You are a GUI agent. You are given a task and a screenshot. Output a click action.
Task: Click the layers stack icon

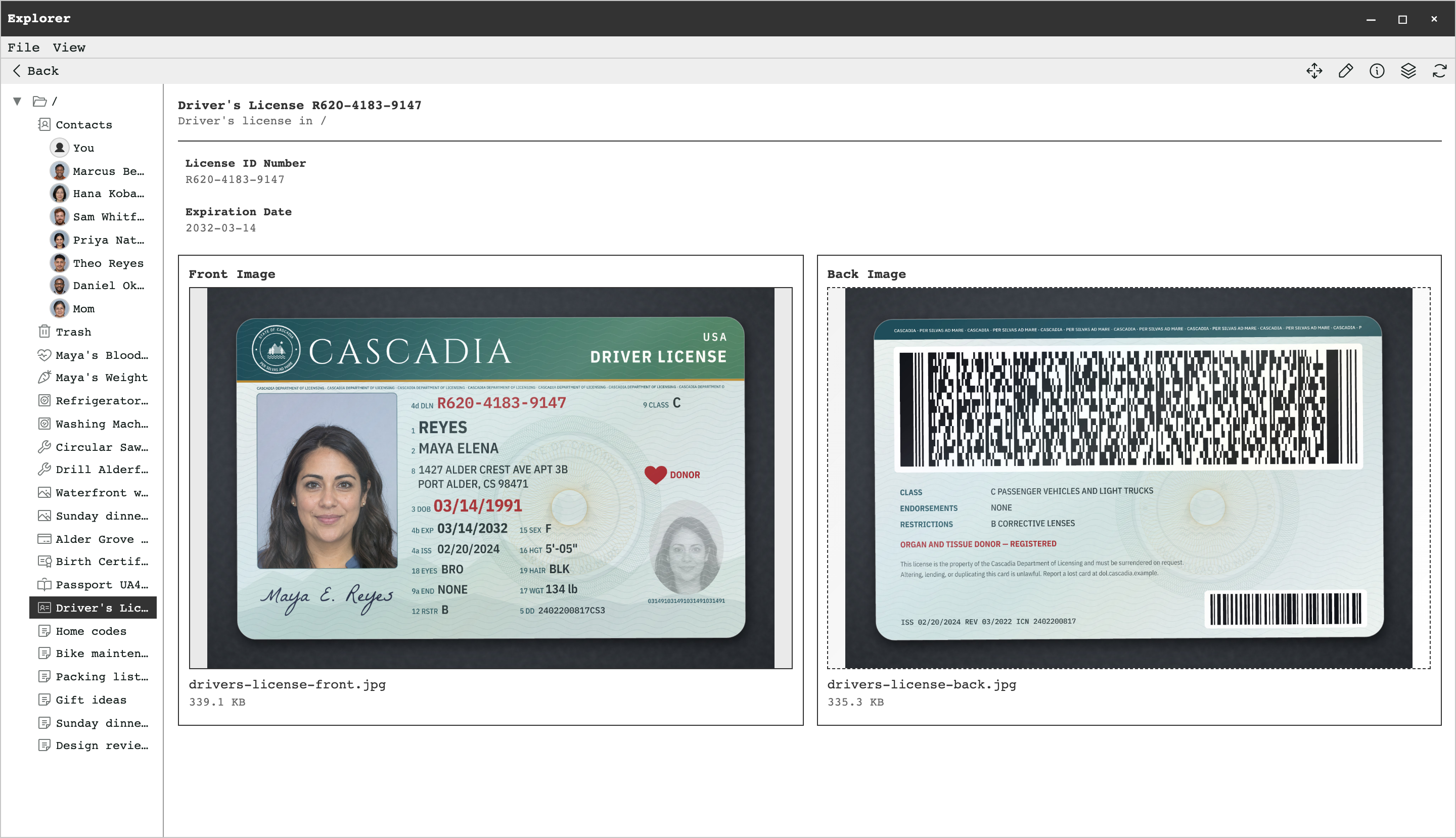point(1408,71)
